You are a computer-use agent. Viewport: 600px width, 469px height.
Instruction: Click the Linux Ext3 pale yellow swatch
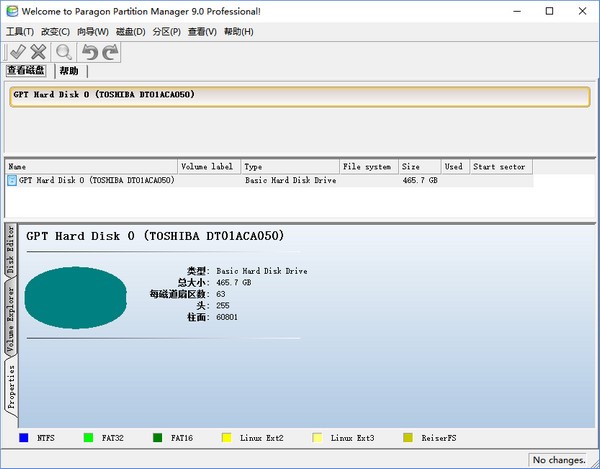point(317,438)
